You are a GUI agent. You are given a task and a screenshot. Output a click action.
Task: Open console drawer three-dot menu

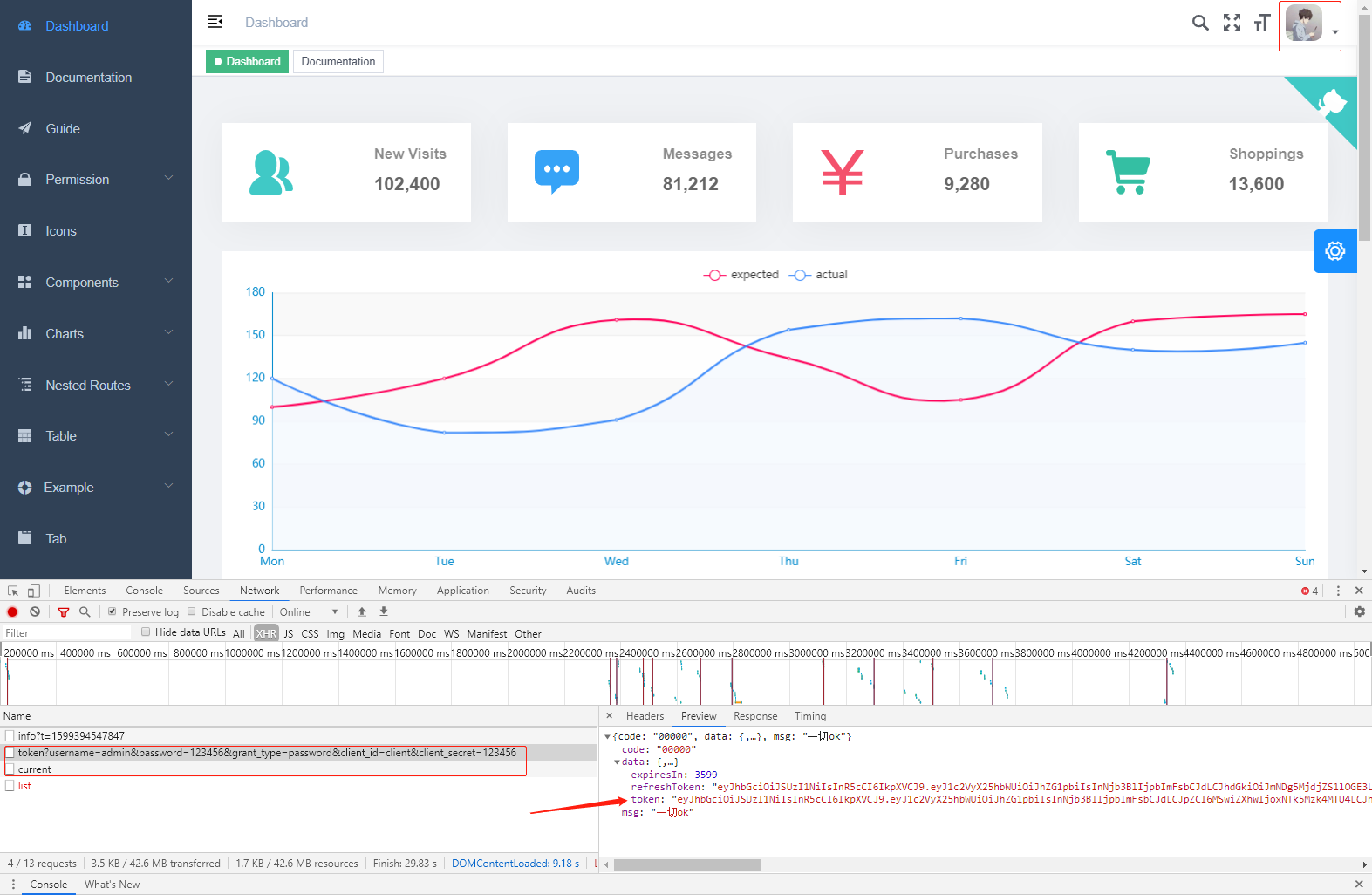13,885
